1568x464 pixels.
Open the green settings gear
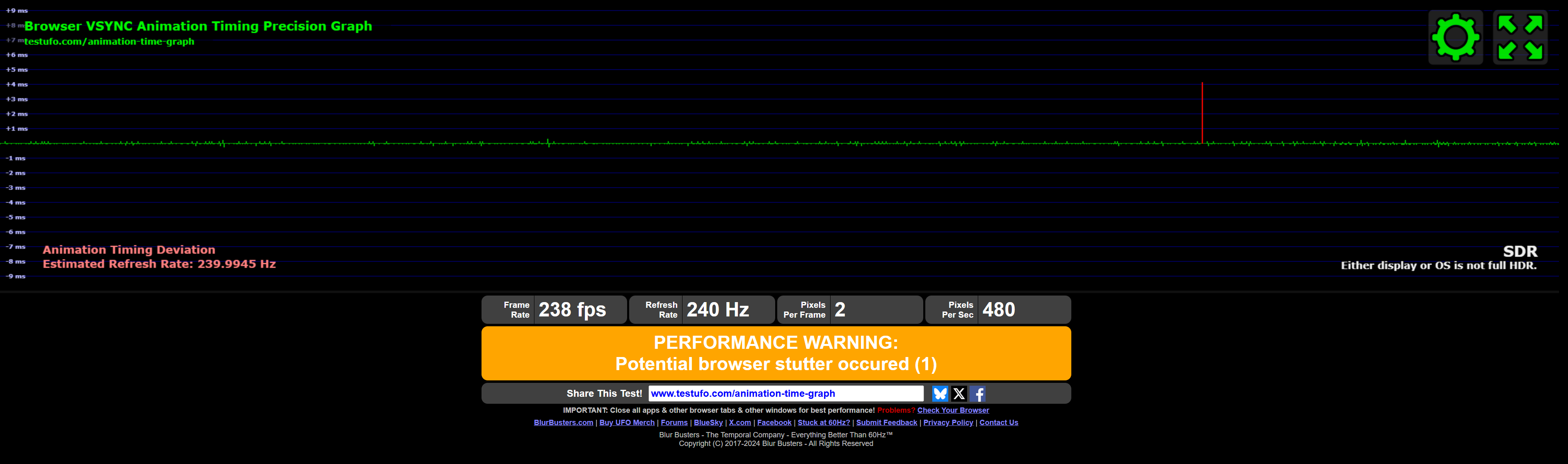point(1455,37)
